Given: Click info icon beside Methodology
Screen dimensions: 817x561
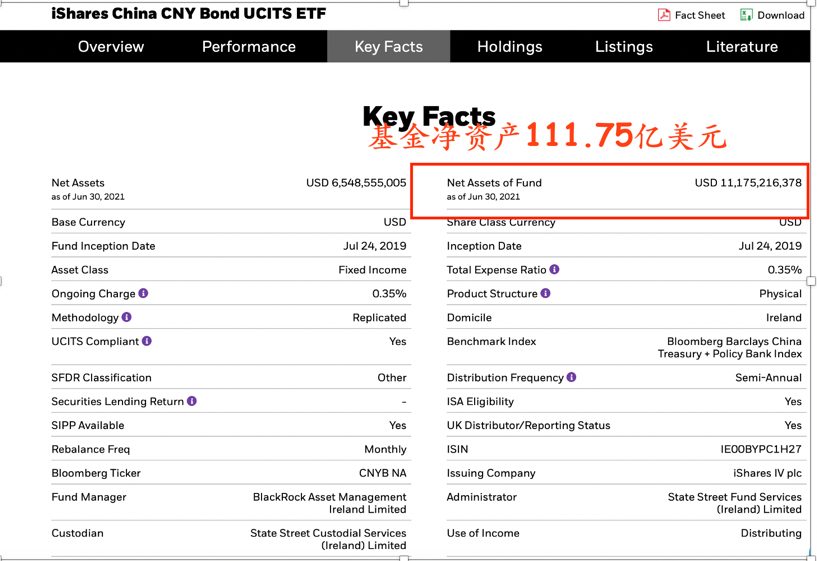Looking at the screenshot, I should pos(127,317).
